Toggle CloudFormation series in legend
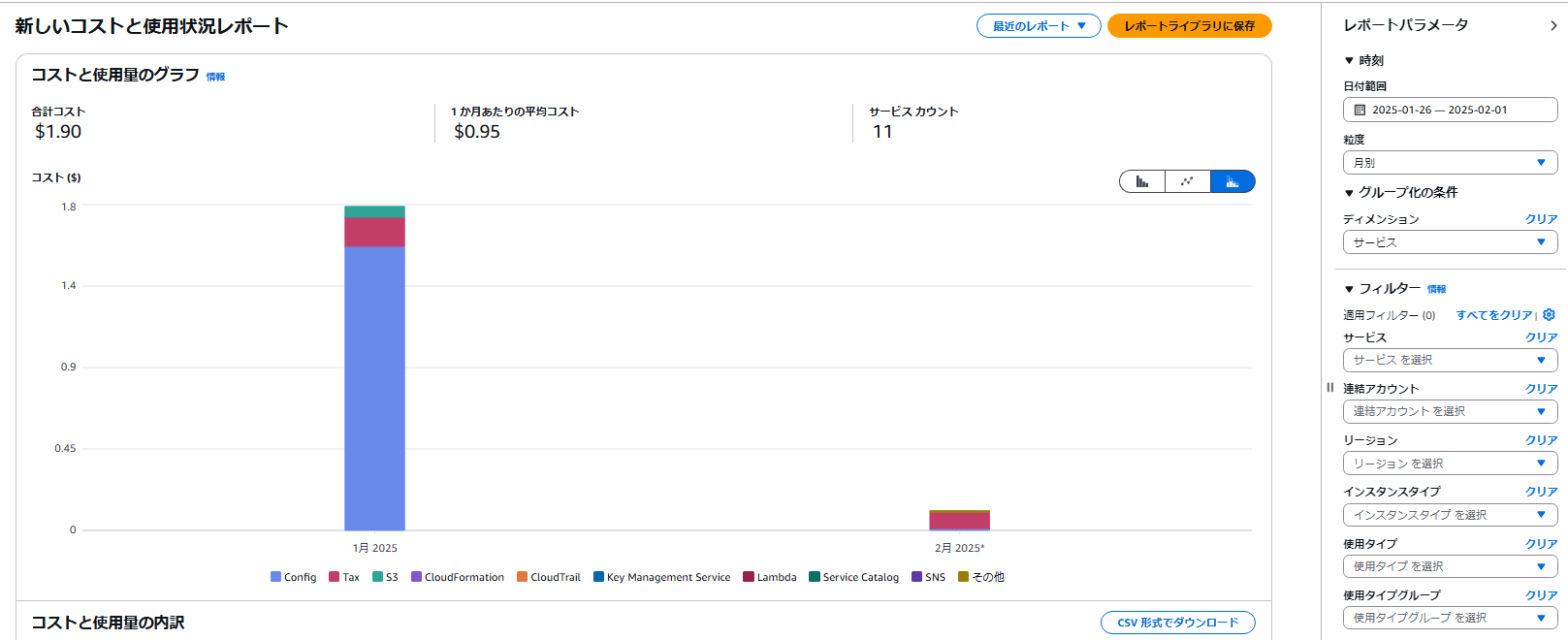This screenshot has height=640, width=1568. (x=458, y=577)
